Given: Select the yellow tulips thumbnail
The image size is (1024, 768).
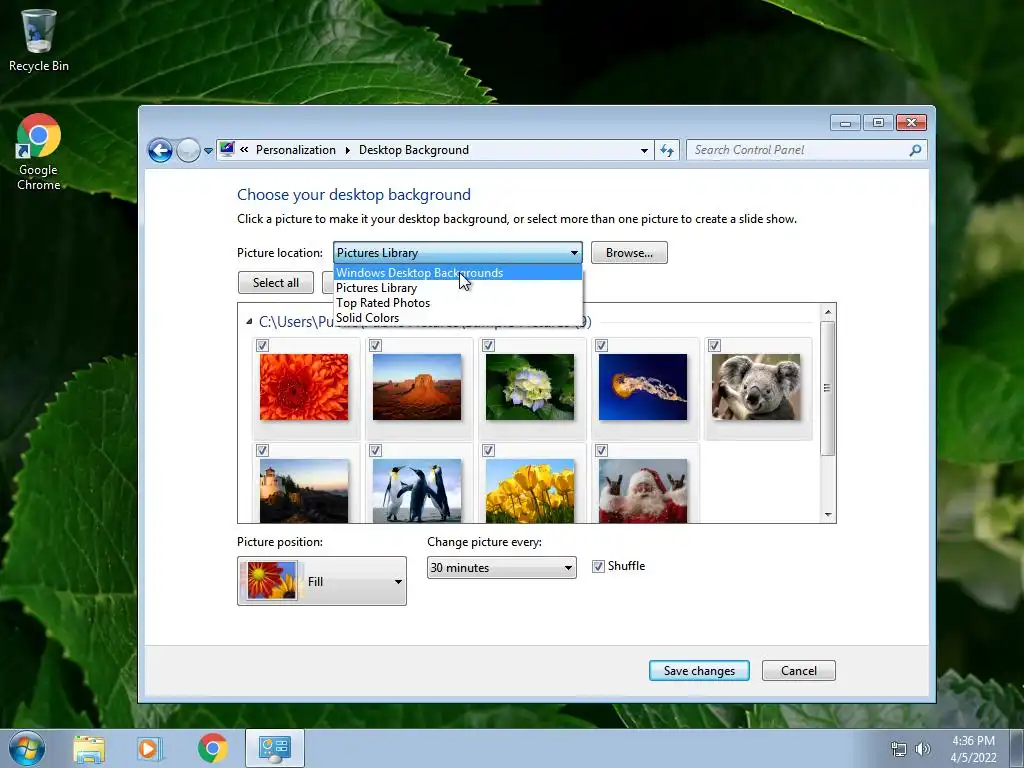Looking at the screenshot, I should [530, 490].
